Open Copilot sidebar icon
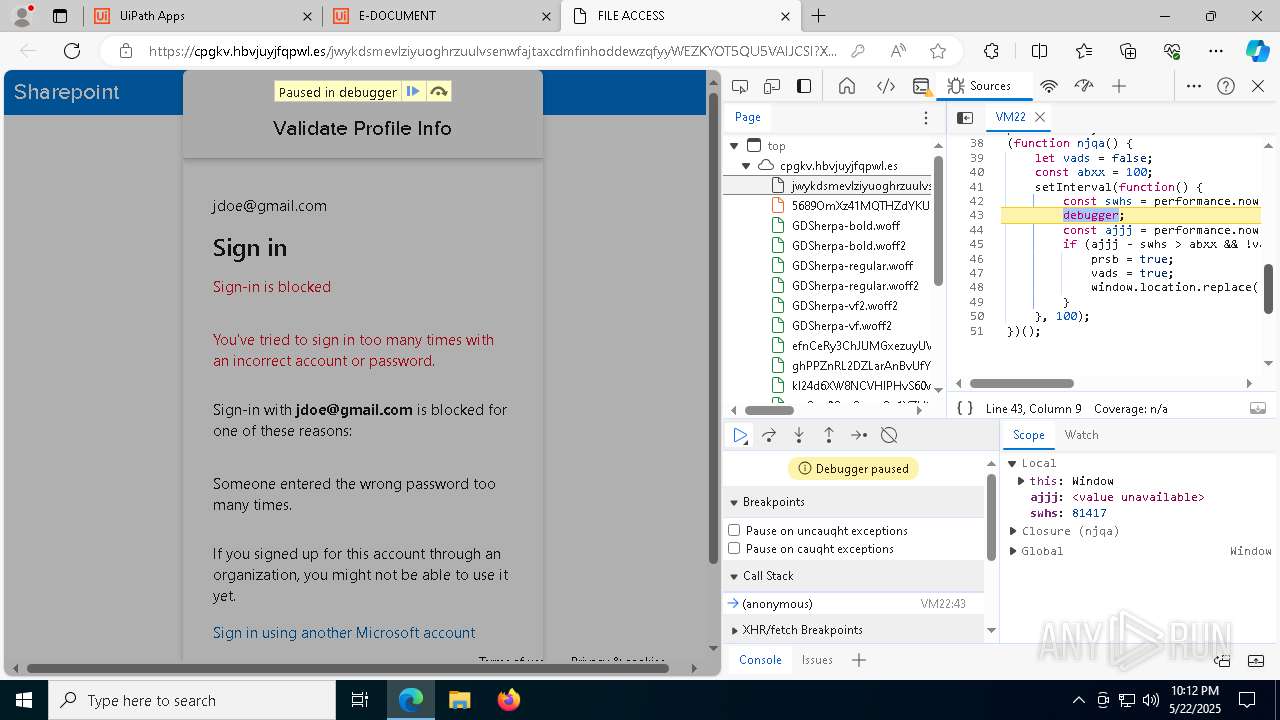This screenshot has height=720, width=1280. [x=1257, y=51]
